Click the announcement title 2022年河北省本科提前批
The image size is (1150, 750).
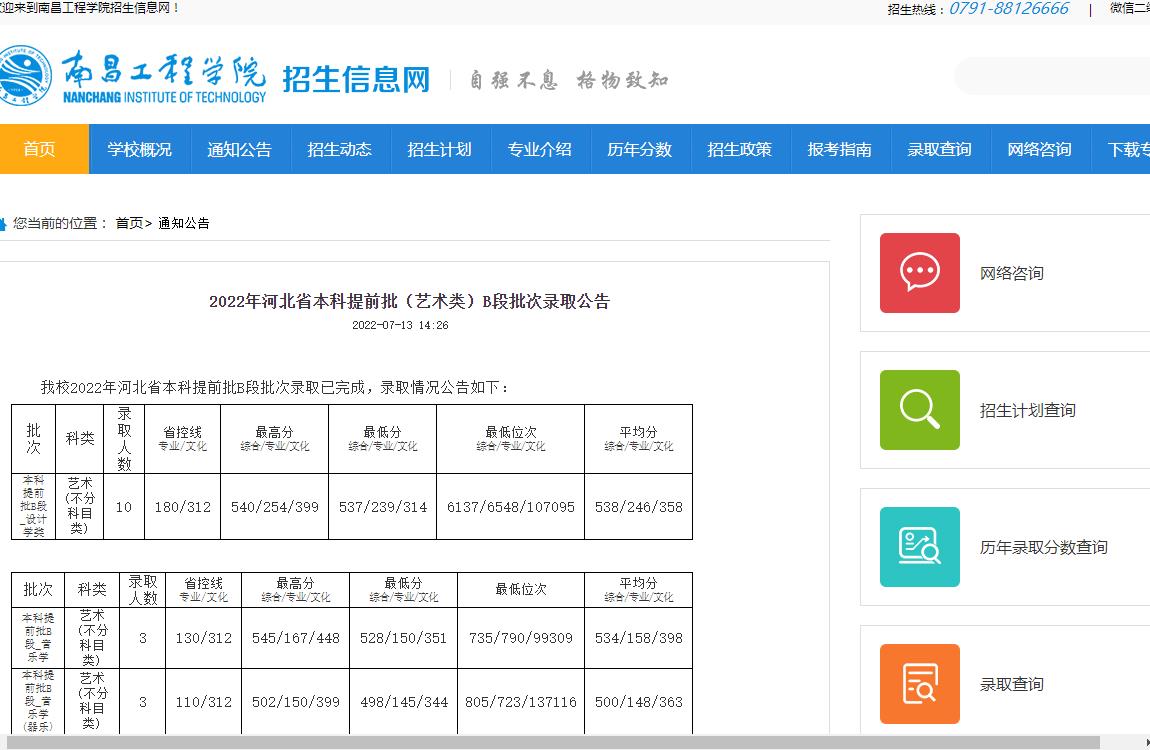pyautogui.click(x=409, y=301)
